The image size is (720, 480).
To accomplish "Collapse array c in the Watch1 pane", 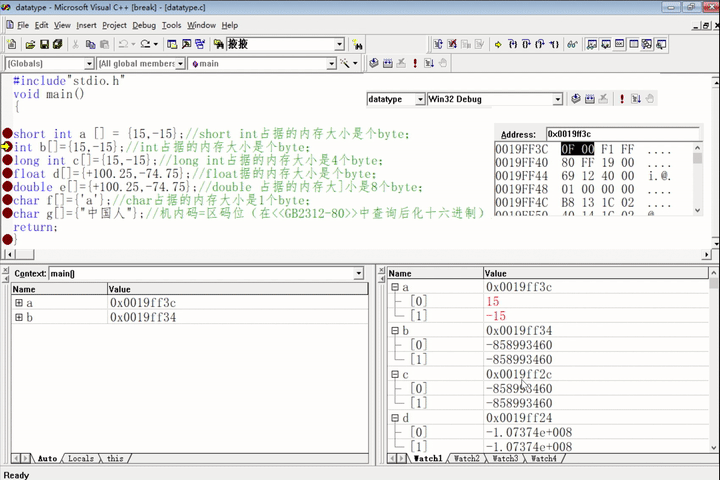I will [x=395, y=374].
